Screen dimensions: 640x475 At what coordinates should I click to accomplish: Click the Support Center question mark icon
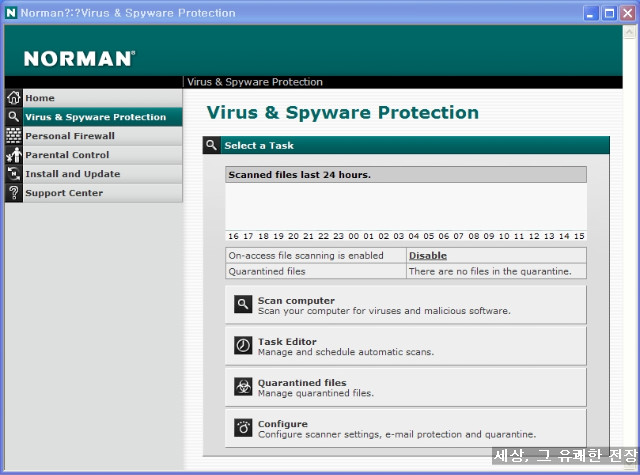[13, 193]
